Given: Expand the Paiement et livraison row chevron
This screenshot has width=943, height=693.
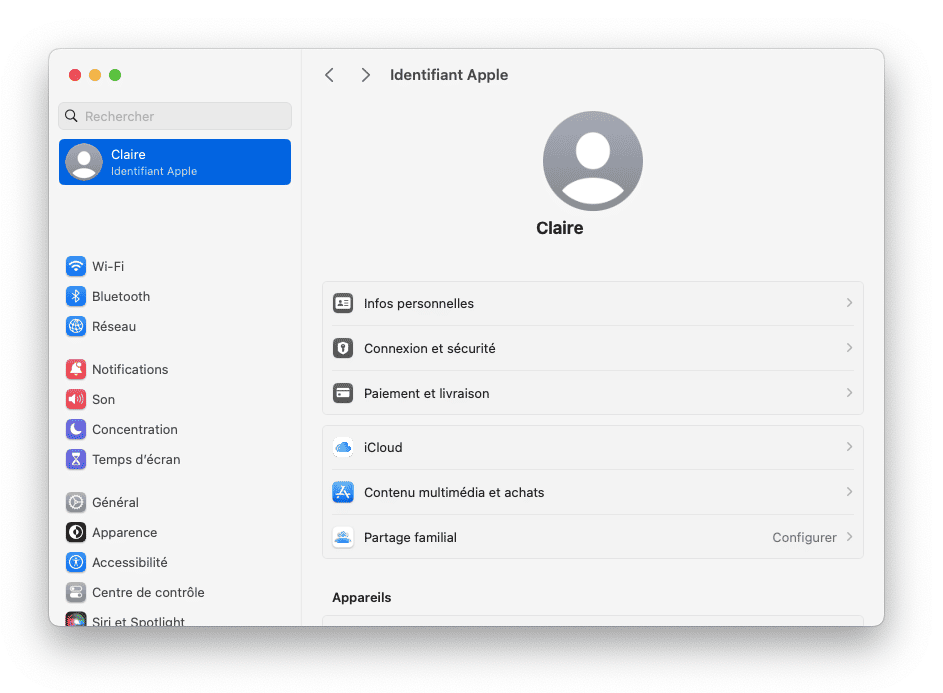Looking at the screenshot, I should click(x=849, y=393).
